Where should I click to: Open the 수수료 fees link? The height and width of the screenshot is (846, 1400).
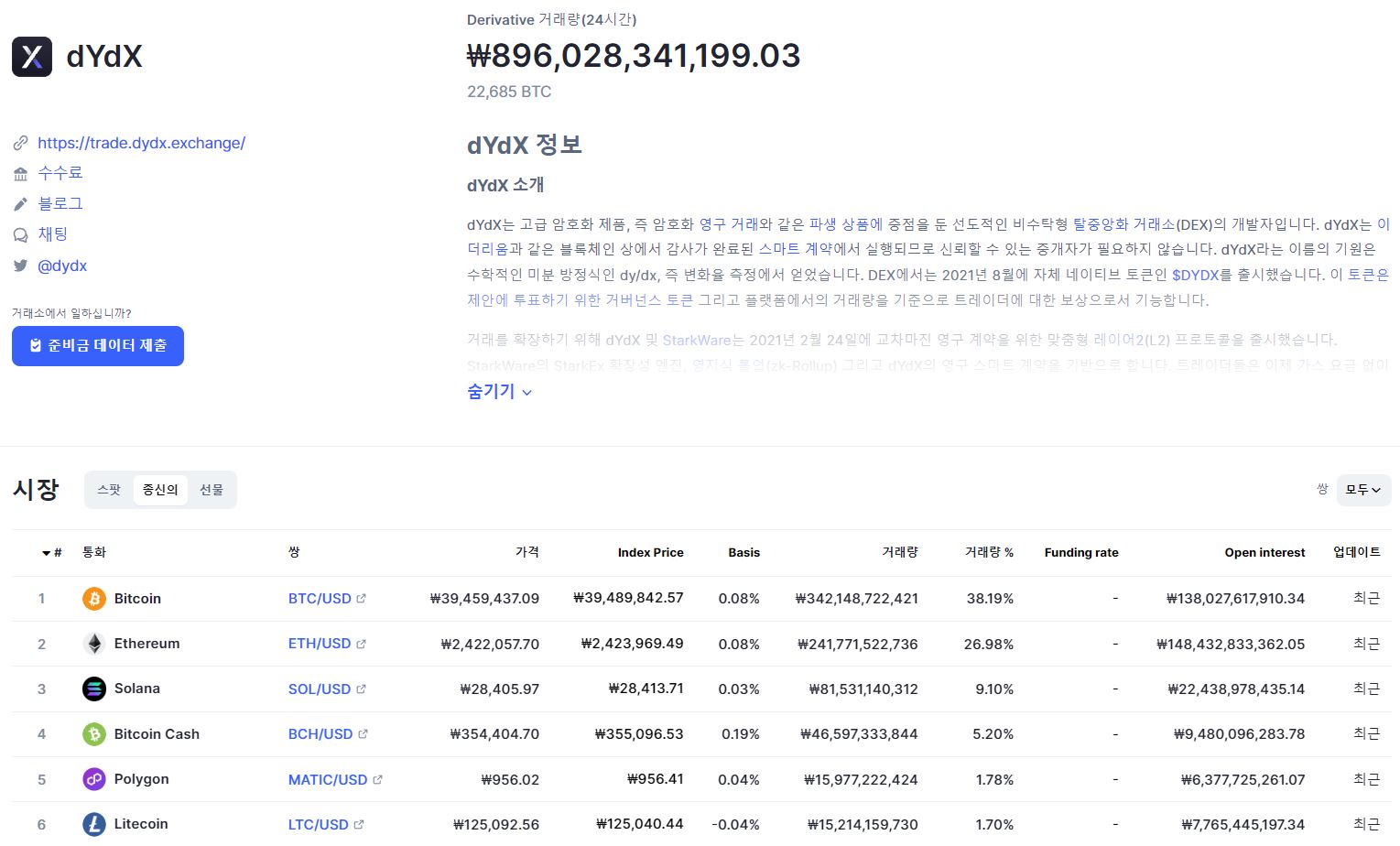pos(60,173)
